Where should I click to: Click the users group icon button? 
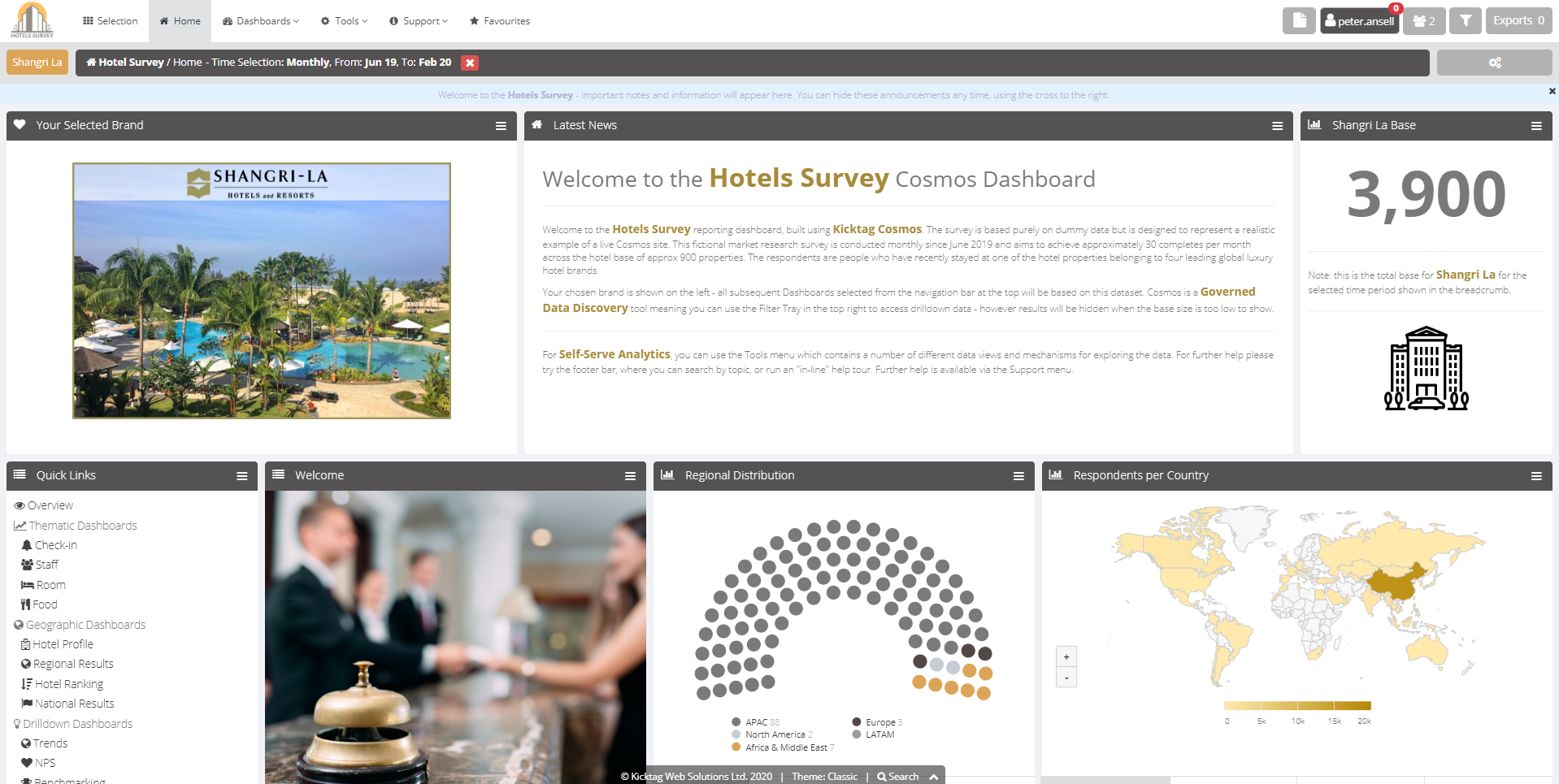[x=1424, y=21]
